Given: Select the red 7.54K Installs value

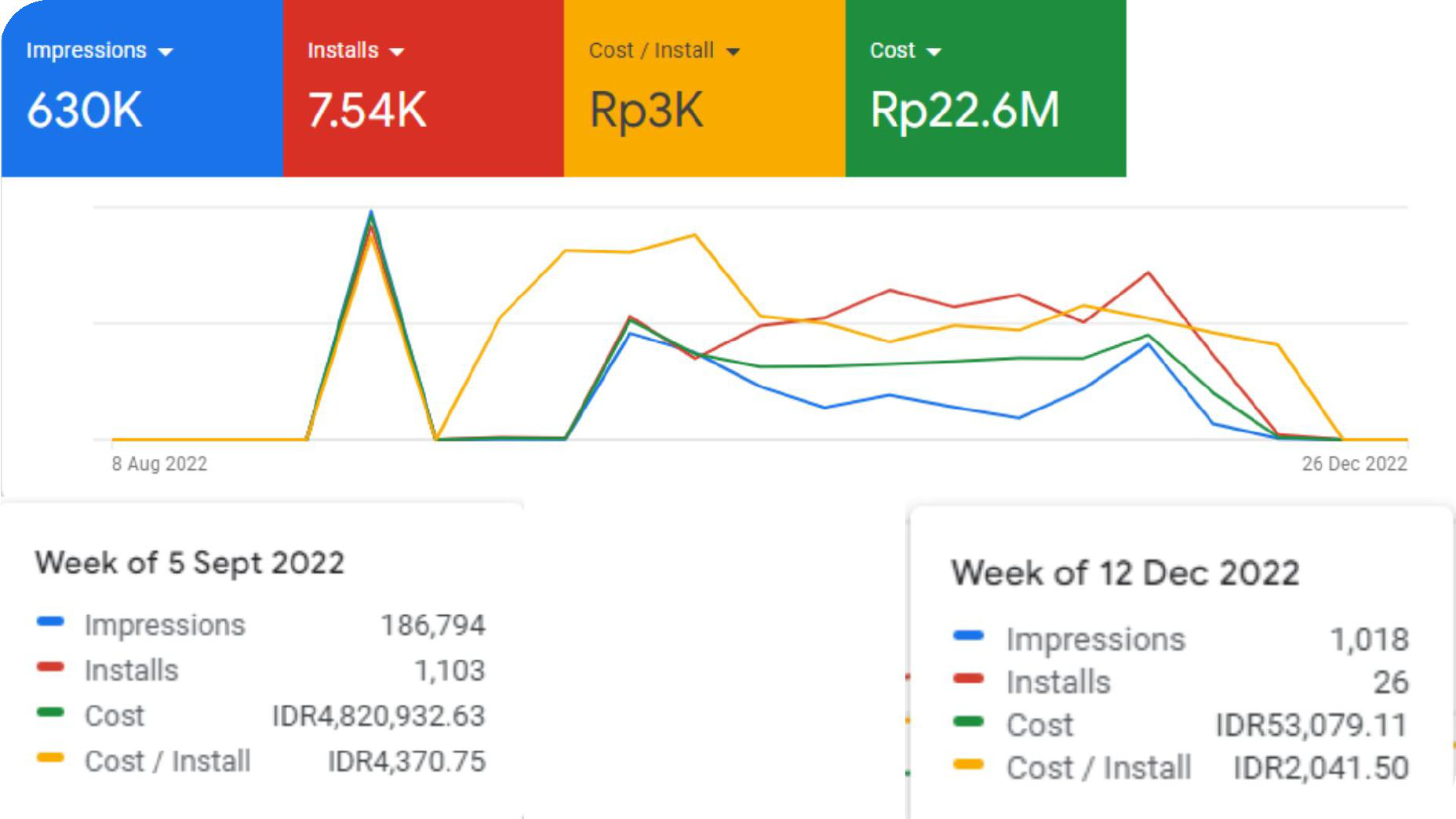Looking at the screenshot, I should click(367, 110).
